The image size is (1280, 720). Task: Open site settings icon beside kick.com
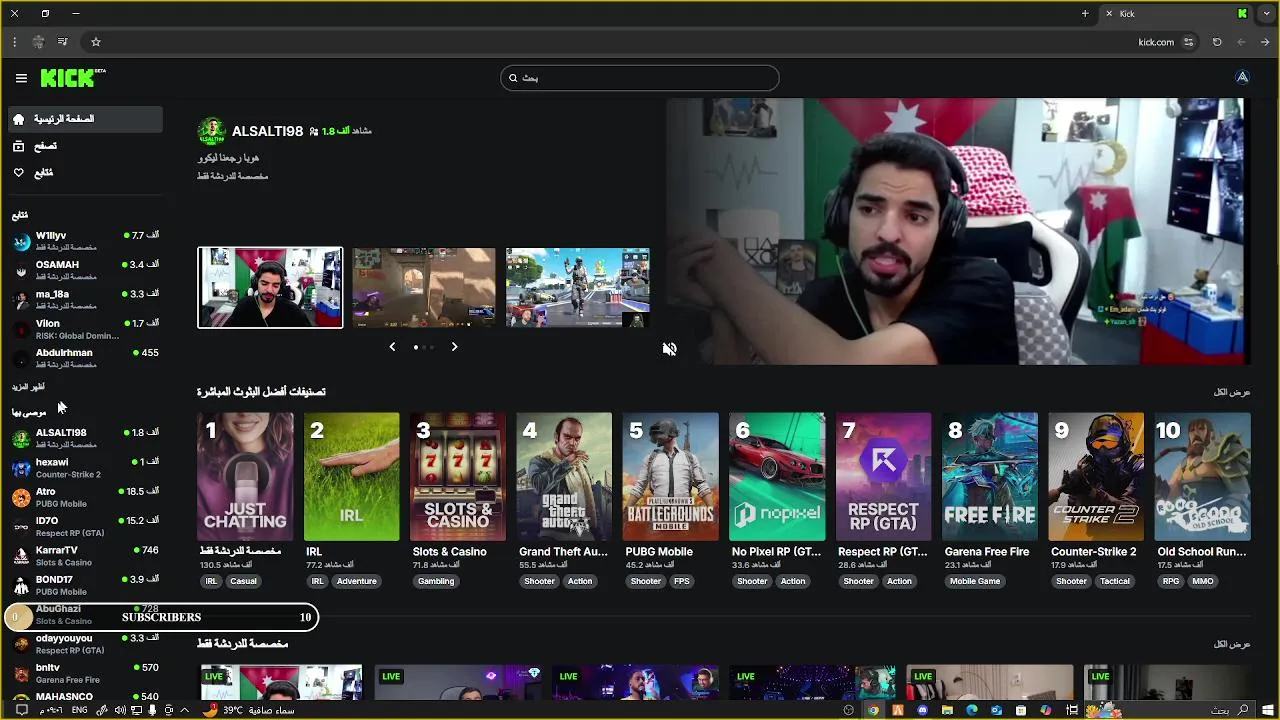pyautogui.click(x=1188, y=42)
